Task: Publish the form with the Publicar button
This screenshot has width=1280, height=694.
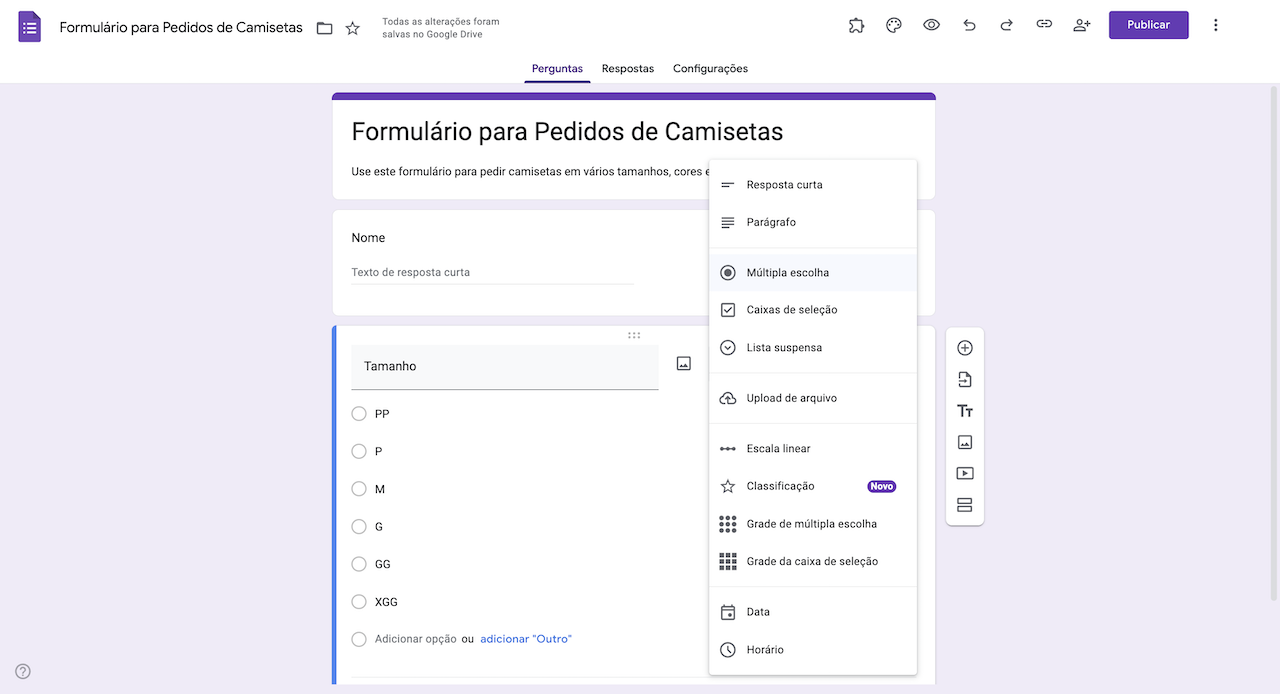Action: pos(1148,24)
